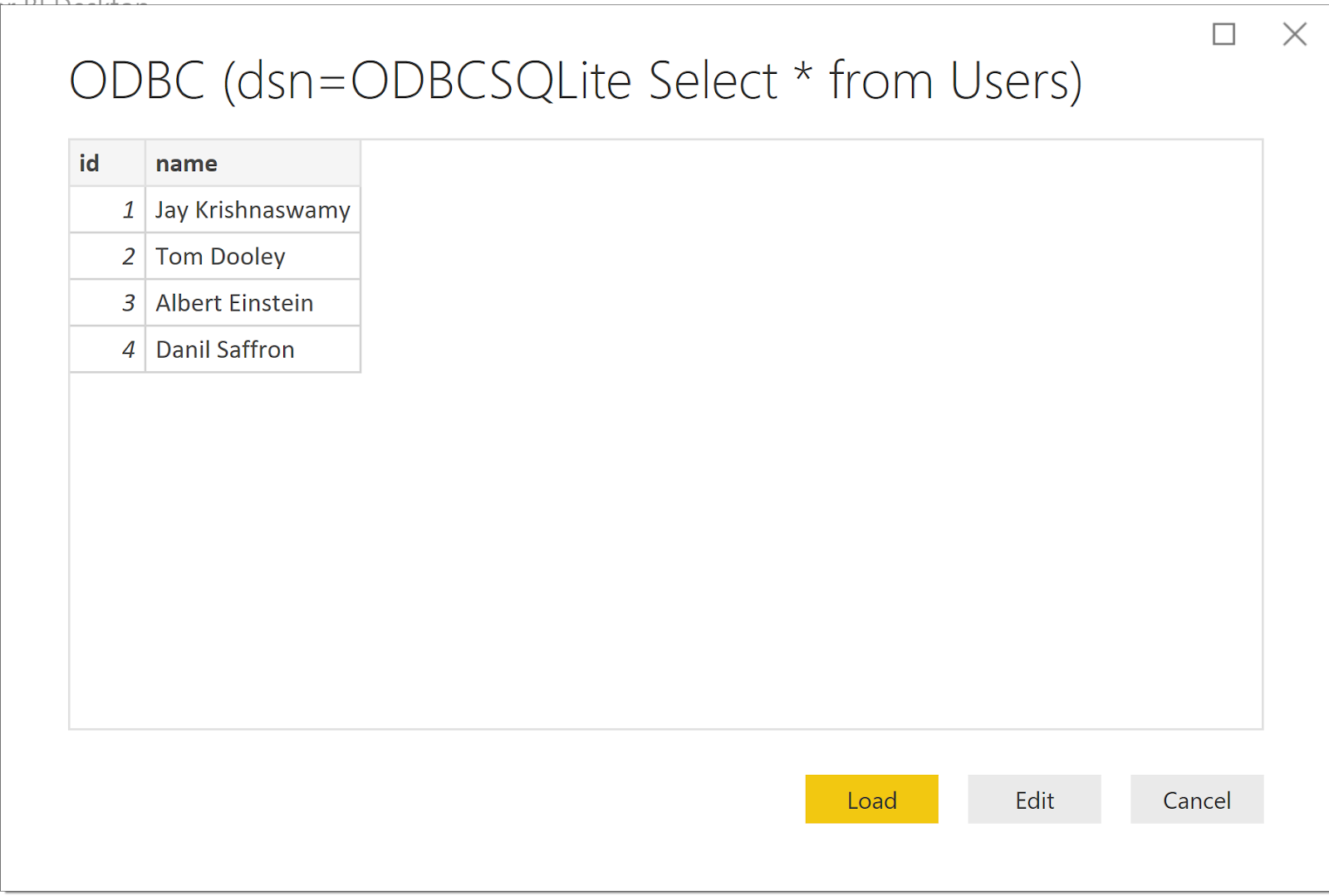This screenshot has height=896, width=1329.
Task: Close the ODBC preview dialog
Action: coord(1295,35)
